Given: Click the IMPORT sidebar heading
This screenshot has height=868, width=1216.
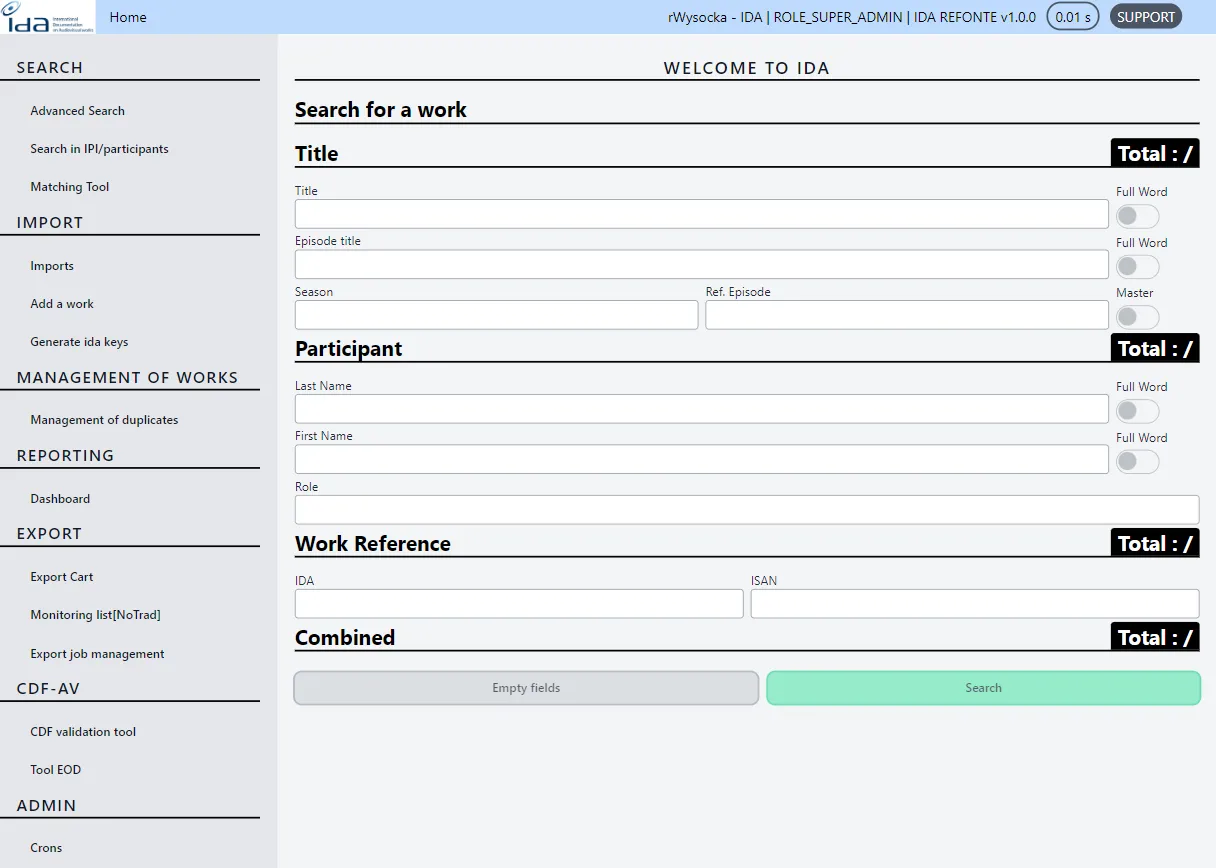Looking at the screenshot, I should click(50, 223).
